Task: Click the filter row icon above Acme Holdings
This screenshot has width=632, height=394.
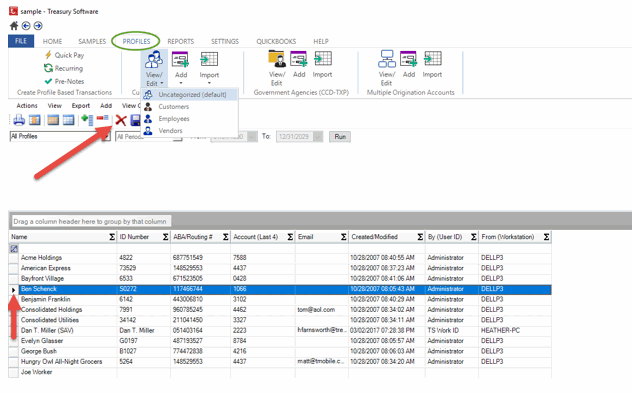Action: (14, 249)
